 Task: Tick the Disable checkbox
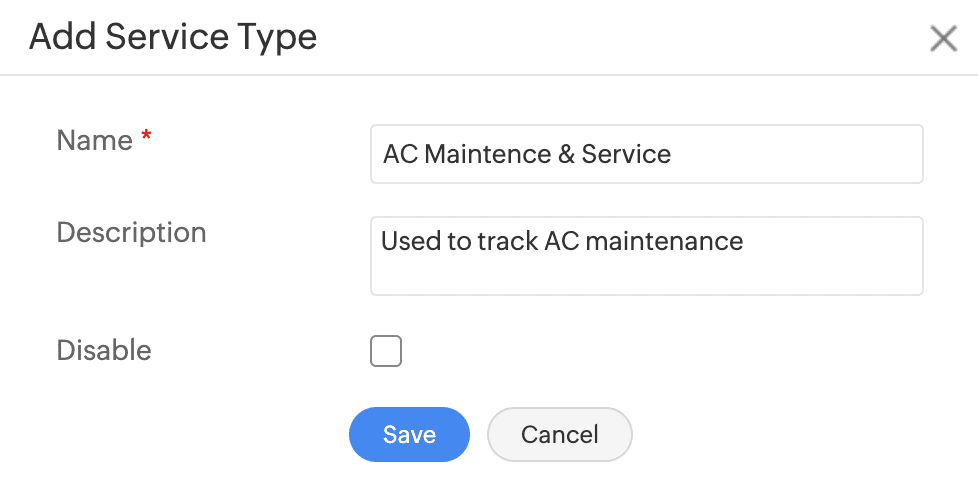[386, 351]
